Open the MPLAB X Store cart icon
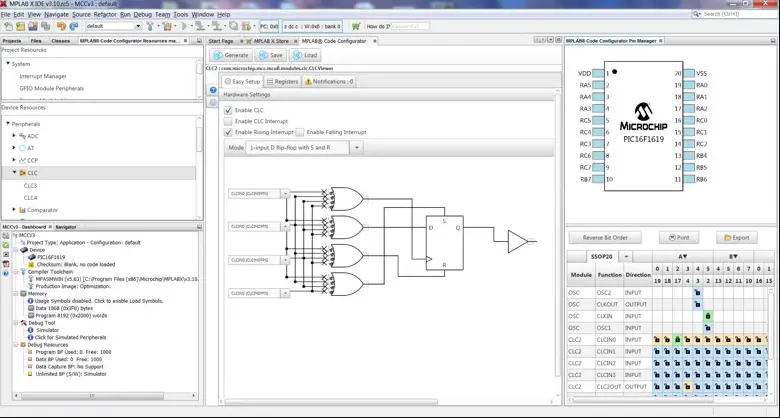The width and height of the screenshot is (780, 418). (356, 26)
